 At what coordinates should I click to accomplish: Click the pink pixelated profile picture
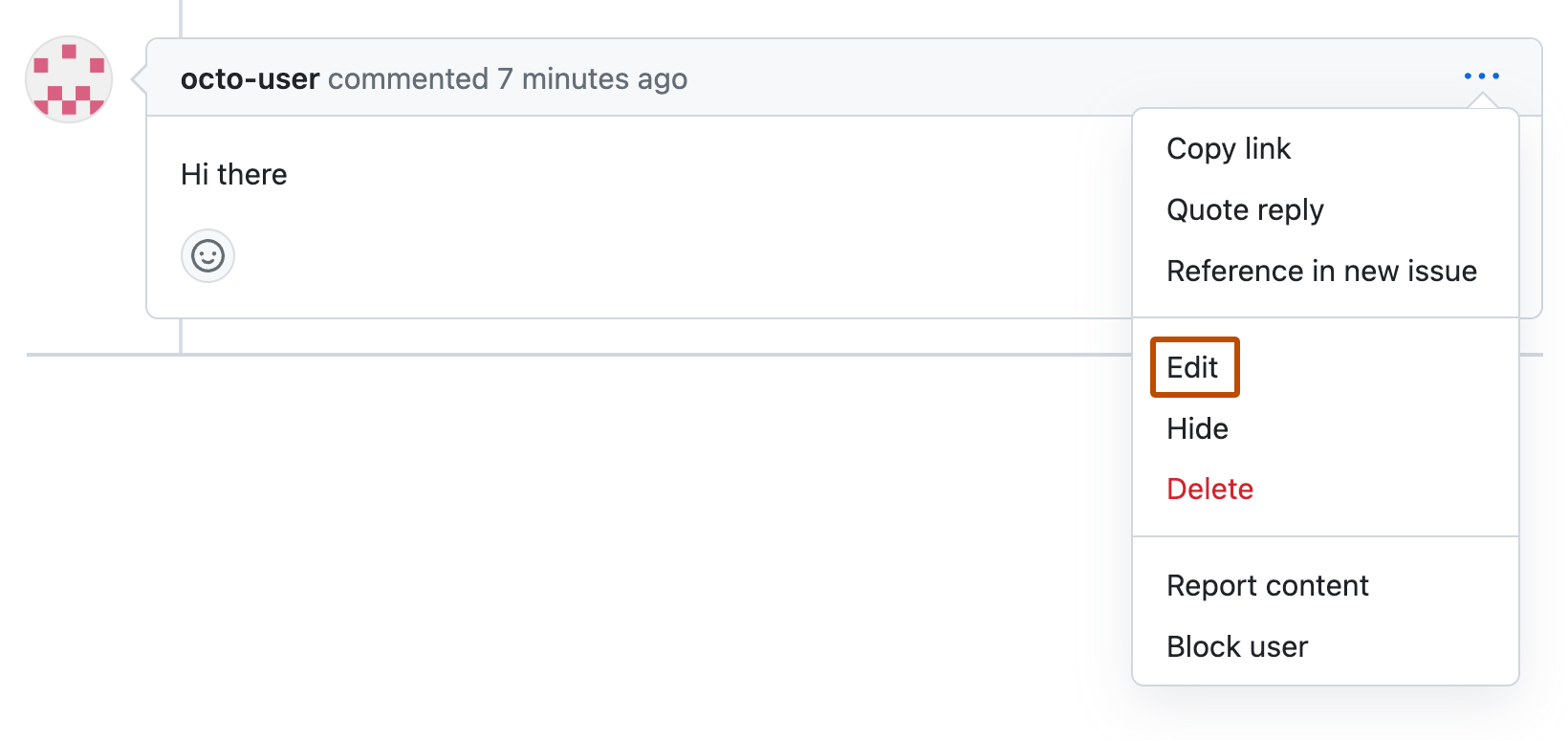[68, 79]
